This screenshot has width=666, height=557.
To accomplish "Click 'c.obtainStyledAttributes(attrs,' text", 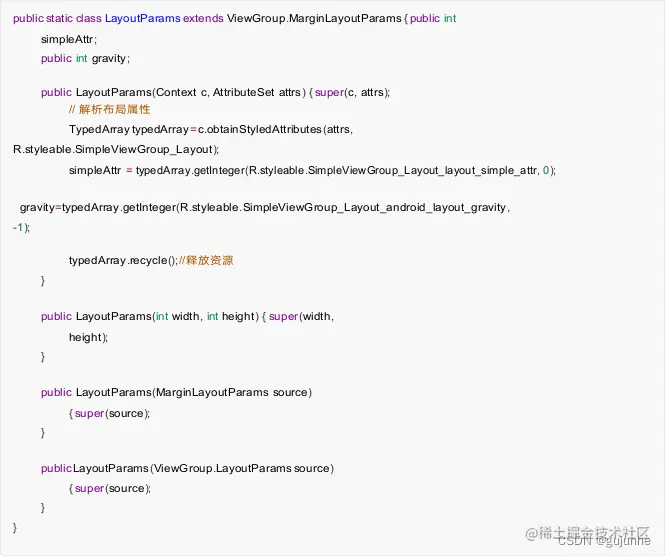I will (275, 129).
